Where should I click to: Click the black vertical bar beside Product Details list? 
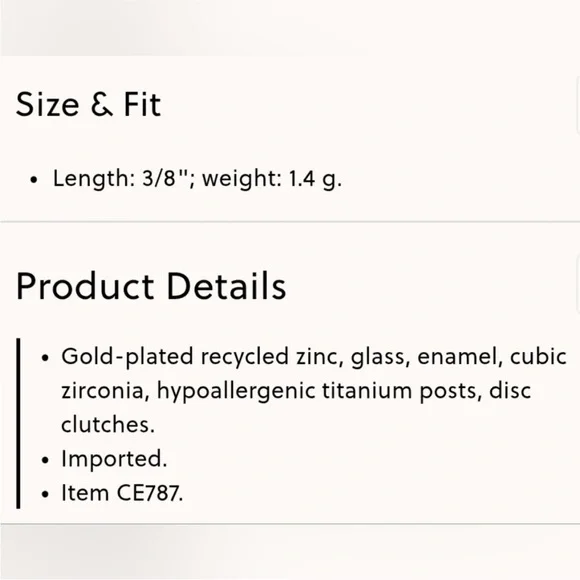[18, 423]
